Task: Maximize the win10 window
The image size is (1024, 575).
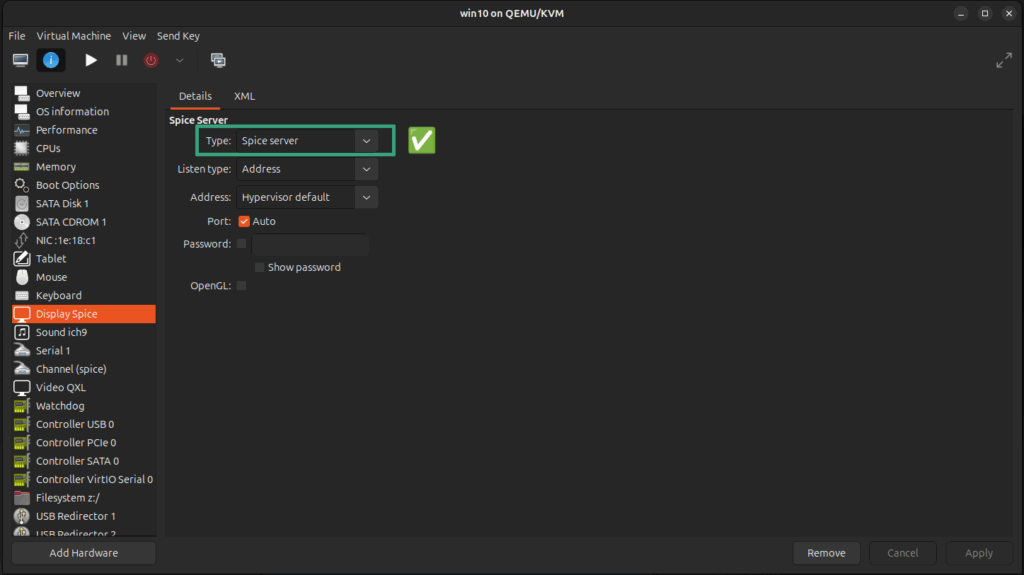Action: (985, 13)
